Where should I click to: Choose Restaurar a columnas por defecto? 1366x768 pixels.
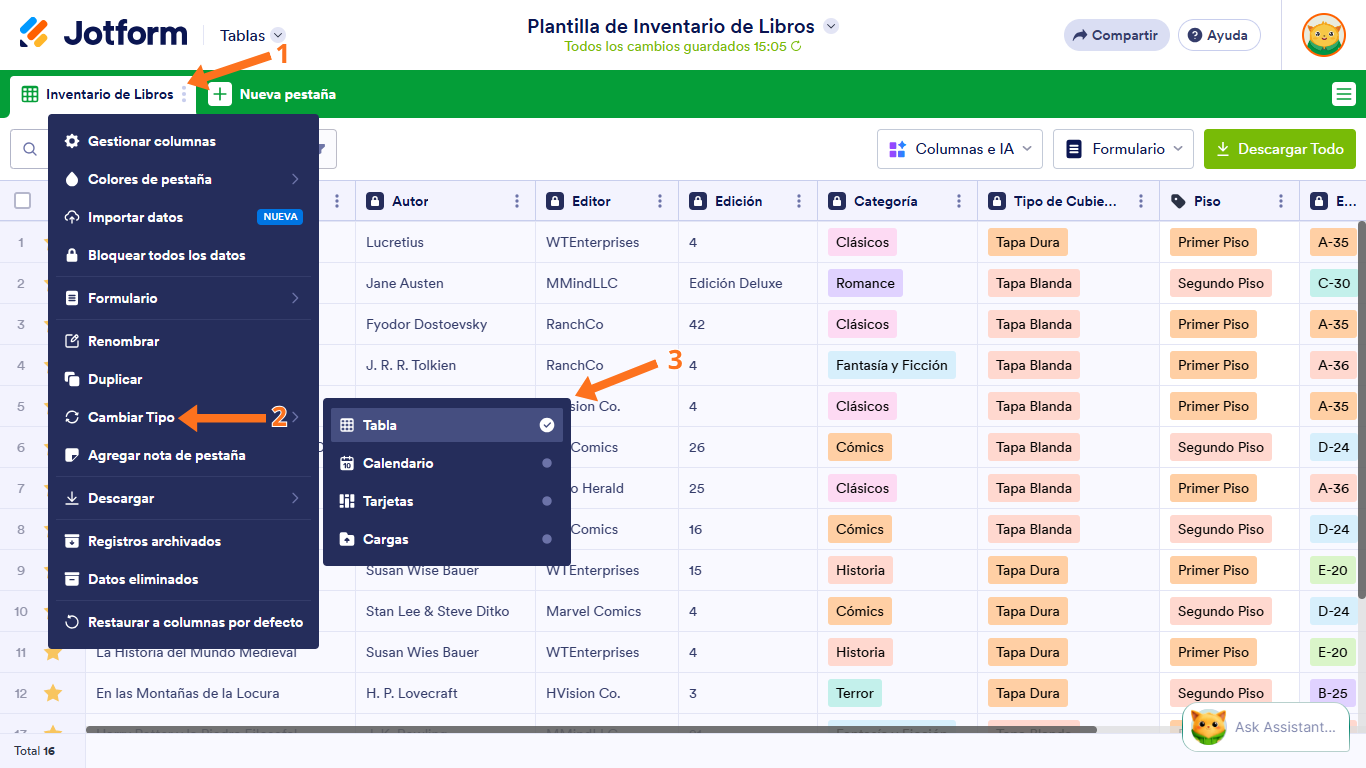pyautogui.click(x=183, y=622)
